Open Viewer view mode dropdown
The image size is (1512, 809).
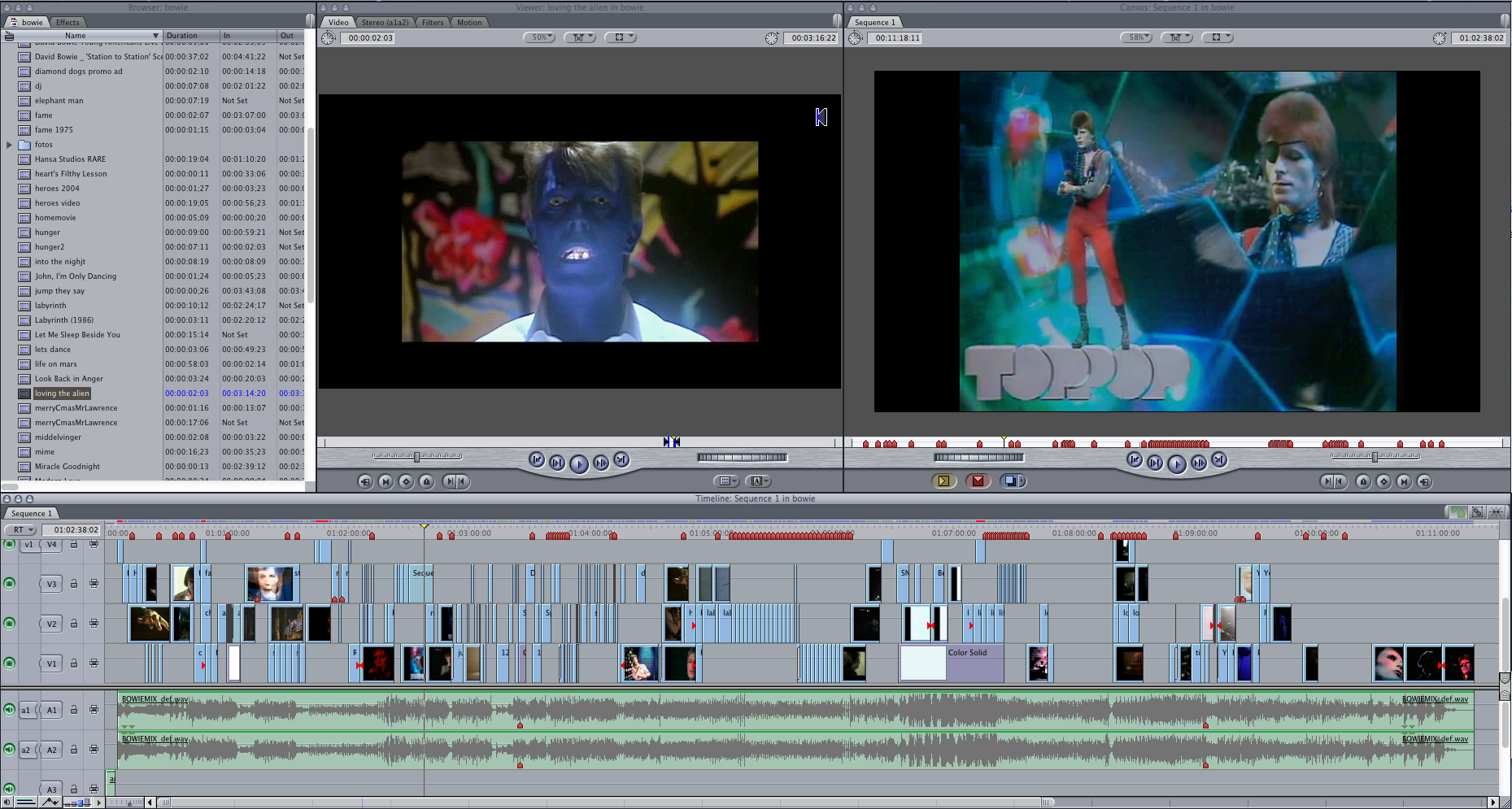[621, 37]
